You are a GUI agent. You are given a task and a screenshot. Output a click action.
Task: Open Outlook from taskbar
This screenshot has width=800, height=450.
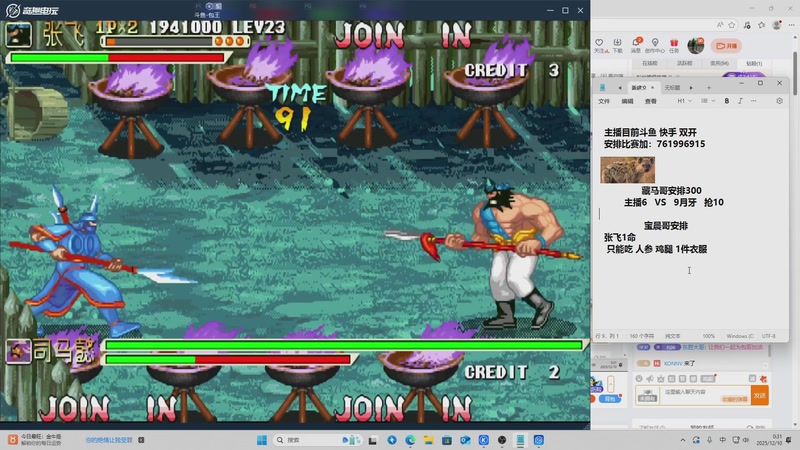(465, 440)
